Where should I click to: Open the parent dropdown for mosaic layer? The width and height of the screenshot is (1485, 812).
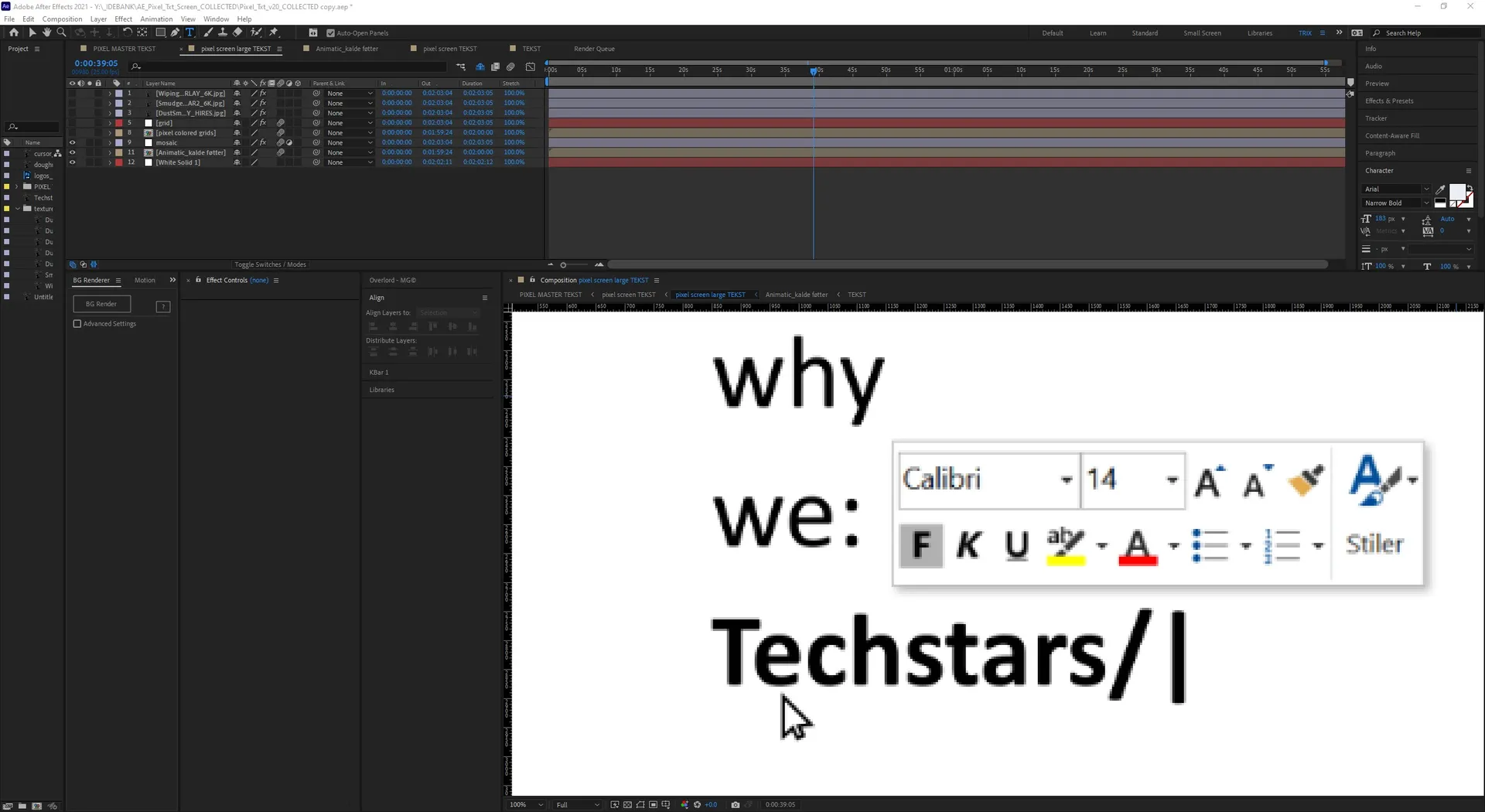pos(349,142)
